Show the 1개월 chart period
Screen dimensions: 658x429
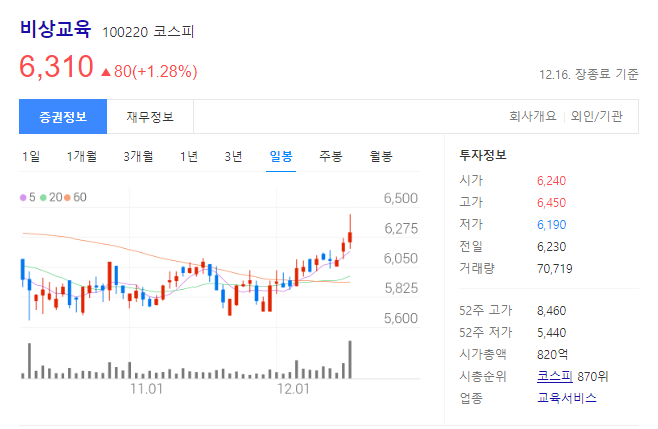point(82,157)
